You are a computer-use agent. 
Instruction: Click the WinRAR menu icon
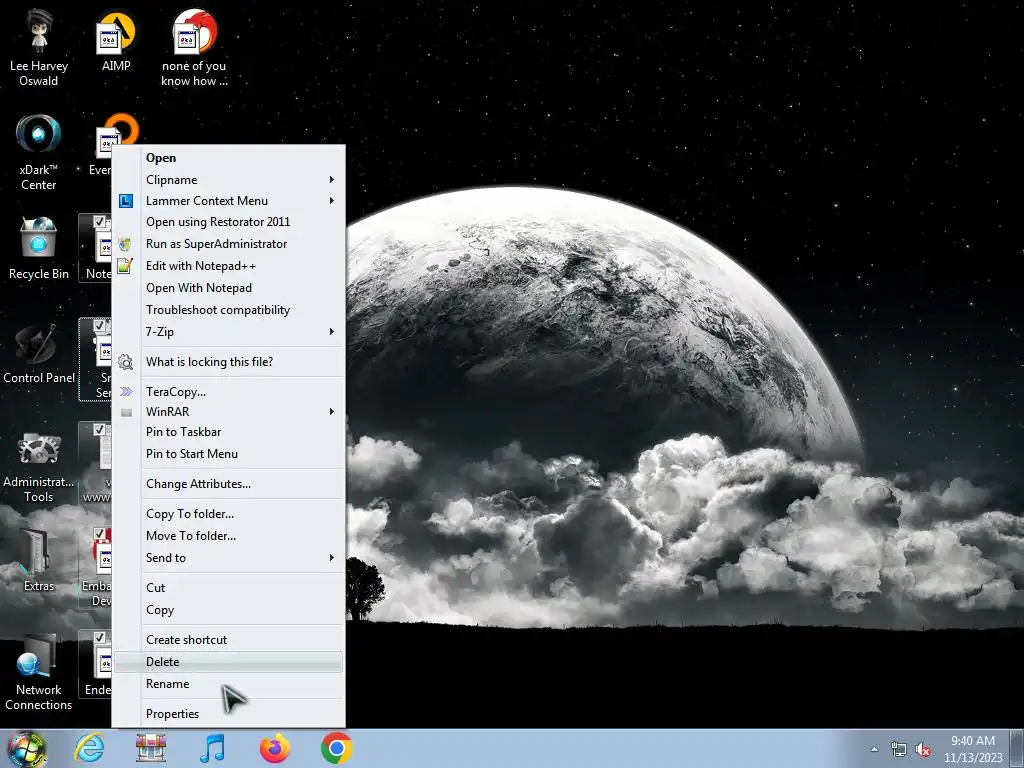[x=127, y=412]
